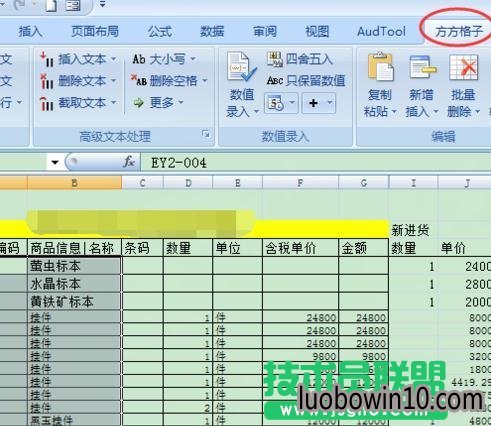
Task: Expand the 插入文本 dropdown arrow
Action: [x=114, y=59]
